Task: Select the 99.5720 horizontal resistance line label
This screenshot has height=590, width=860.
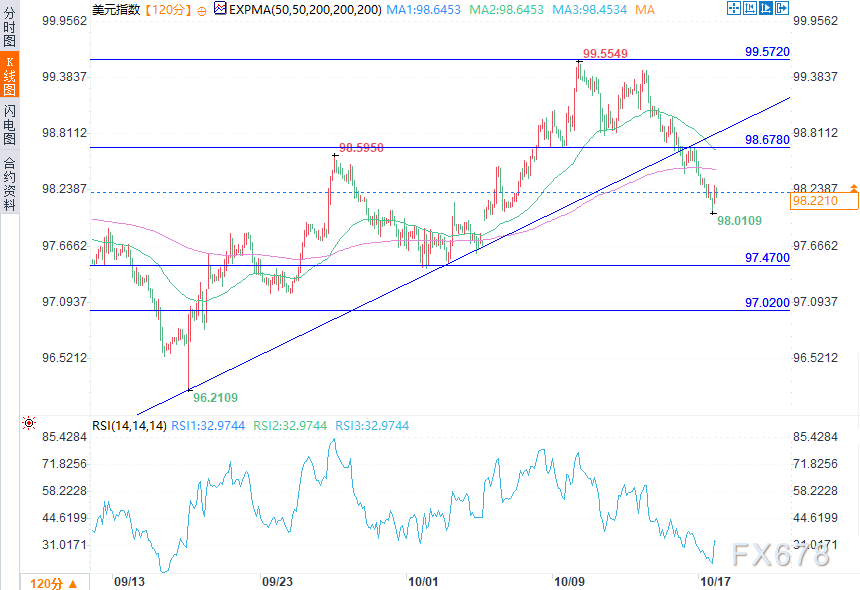Action: pos(767,51)
